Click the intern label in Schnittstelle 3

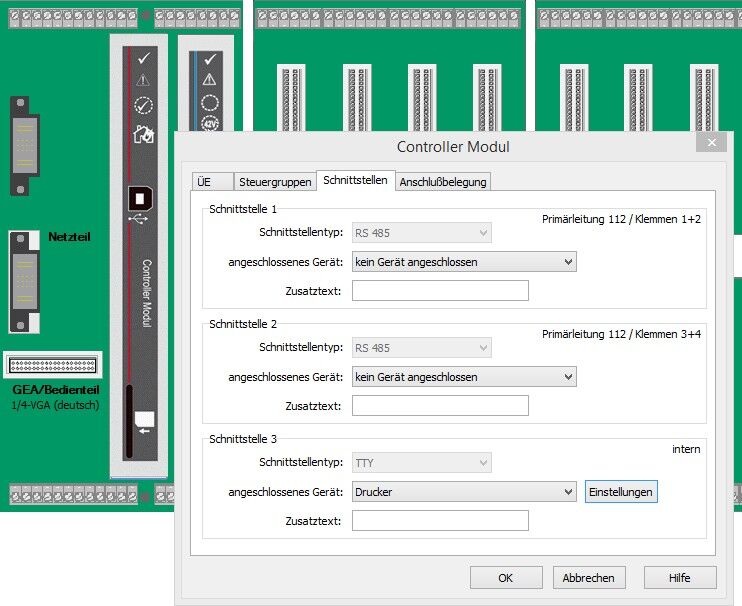tap(686, 449)
